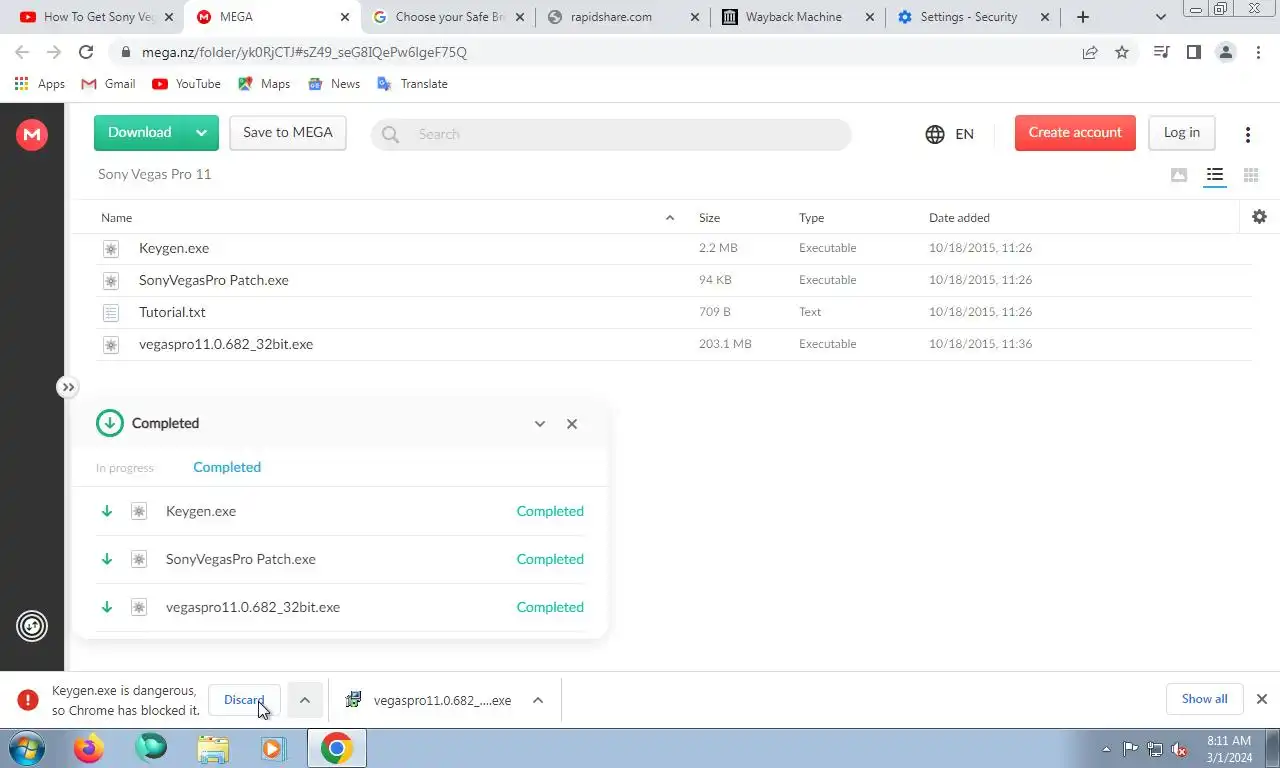Select vegaspro11.0.682_32bit.exe in the file list
This screenshot has height=768, width=1280.
click(675, 344)
